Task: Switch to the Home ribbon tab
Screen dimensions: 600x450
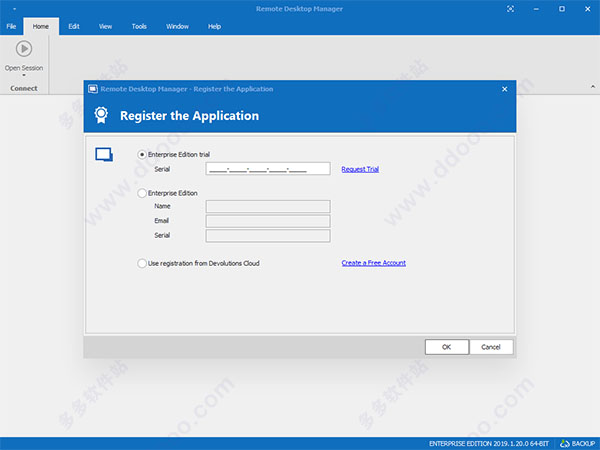Action: pyautogui.click(x=41, y=26)
